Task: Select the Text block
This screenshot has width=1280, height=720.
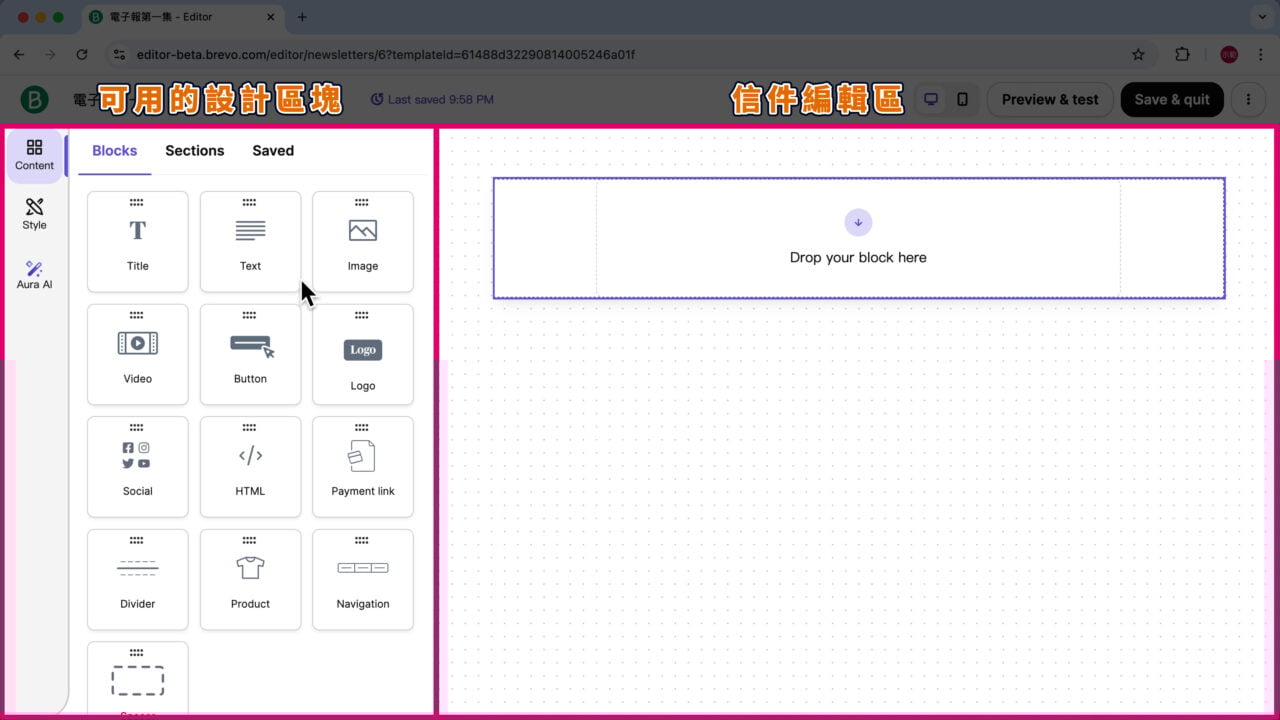Action: (250, 242)
